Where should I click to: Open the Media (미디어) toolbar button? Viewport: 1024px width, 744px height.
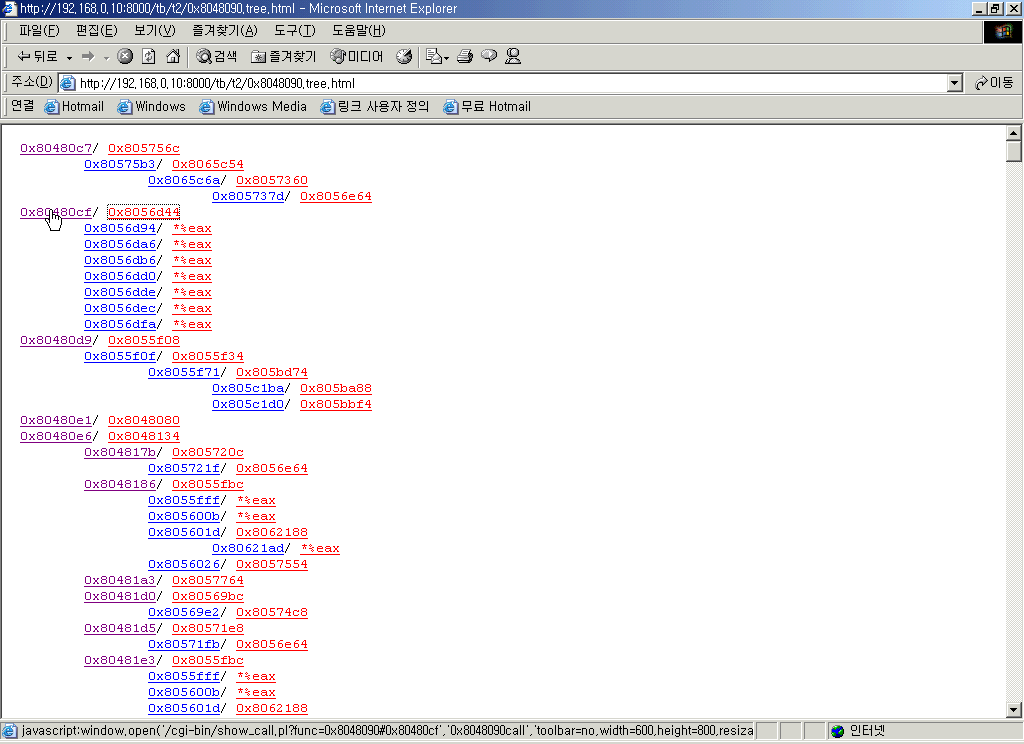click(x=357, y=57)
